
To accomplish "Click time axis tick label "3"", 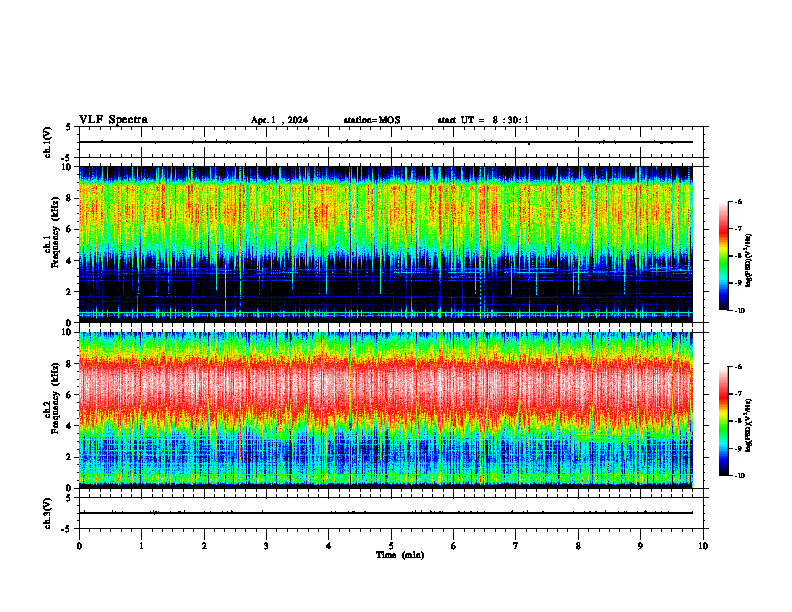I will [x=266, y=546].
